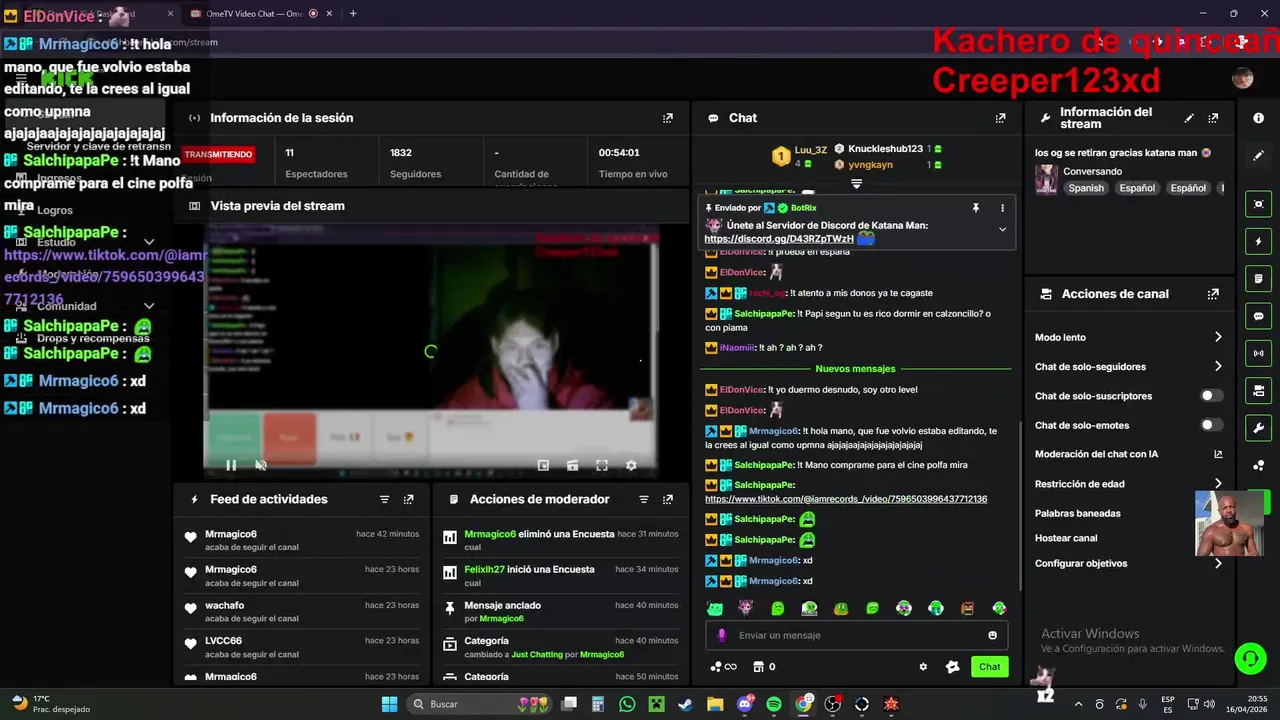Select Hostear canal action

tap(1066, 538)
